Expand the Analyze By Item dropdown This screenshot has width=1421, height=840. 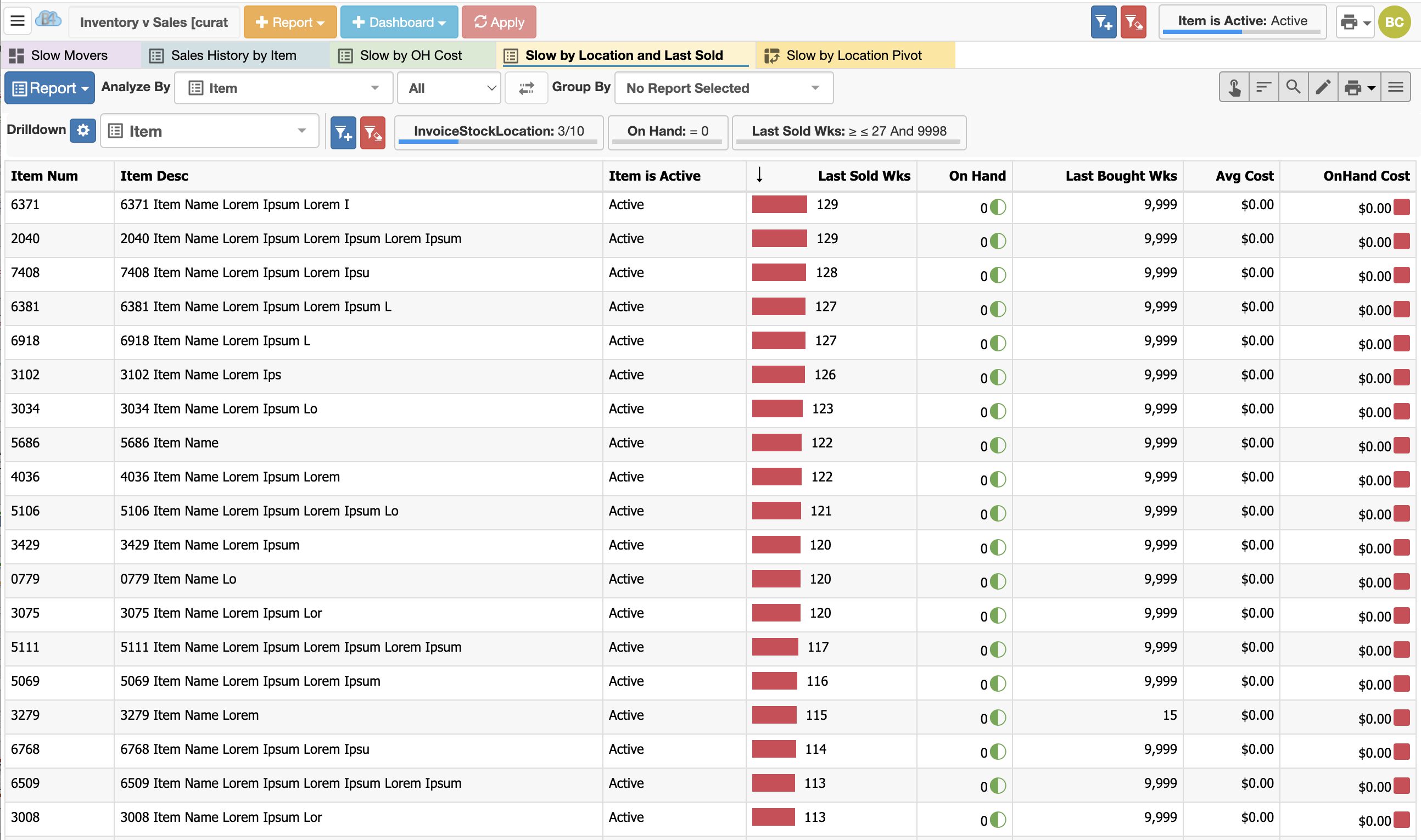(283, 88)
